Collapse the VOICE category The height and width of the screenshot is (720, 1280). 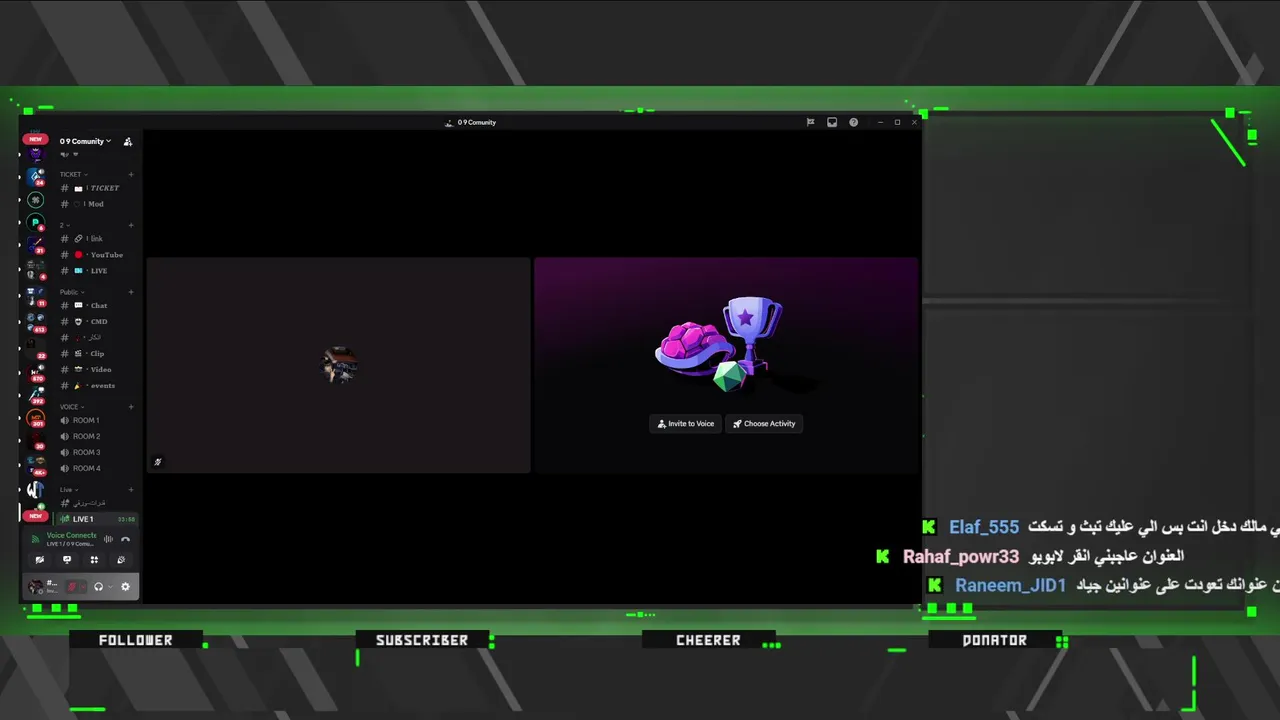coord(71,407)
